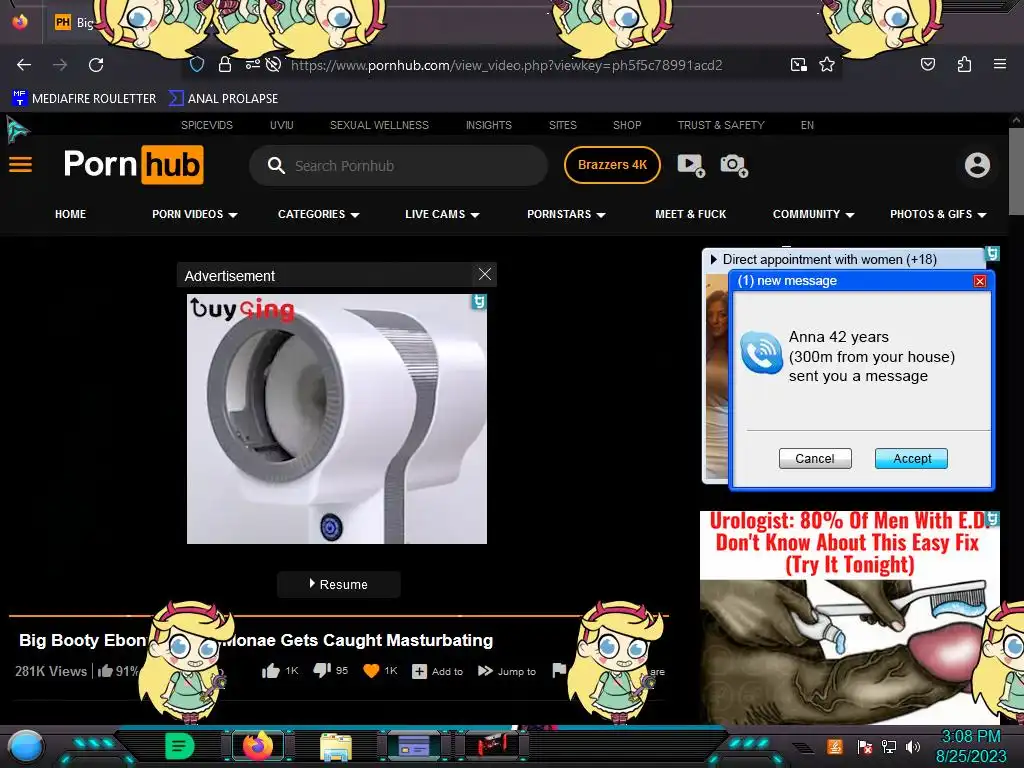1024x768 pixels.
Task: Report the video with the flag icon
Action: click(x=559, y=671)
